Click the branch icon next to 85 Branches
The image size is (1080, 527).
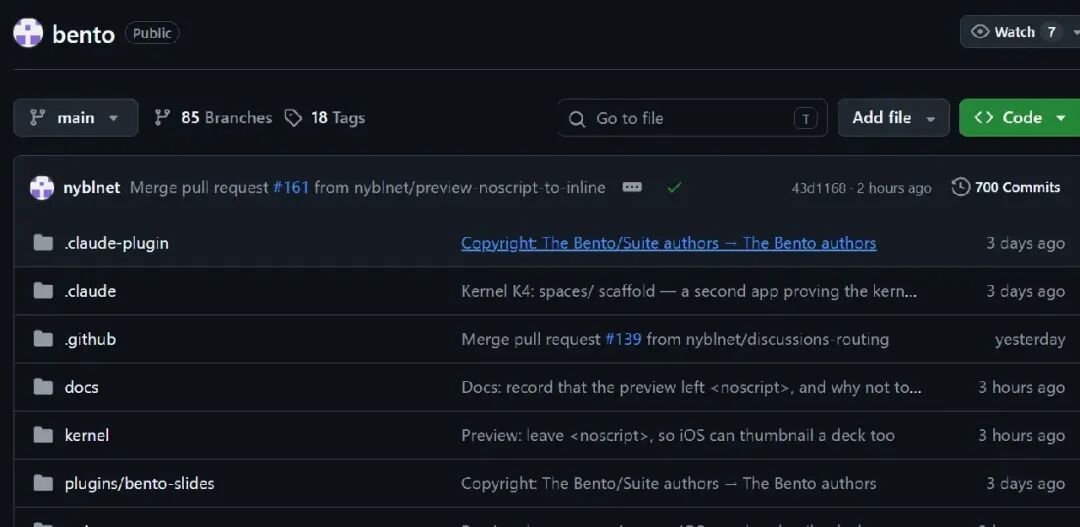pos(163,118)
